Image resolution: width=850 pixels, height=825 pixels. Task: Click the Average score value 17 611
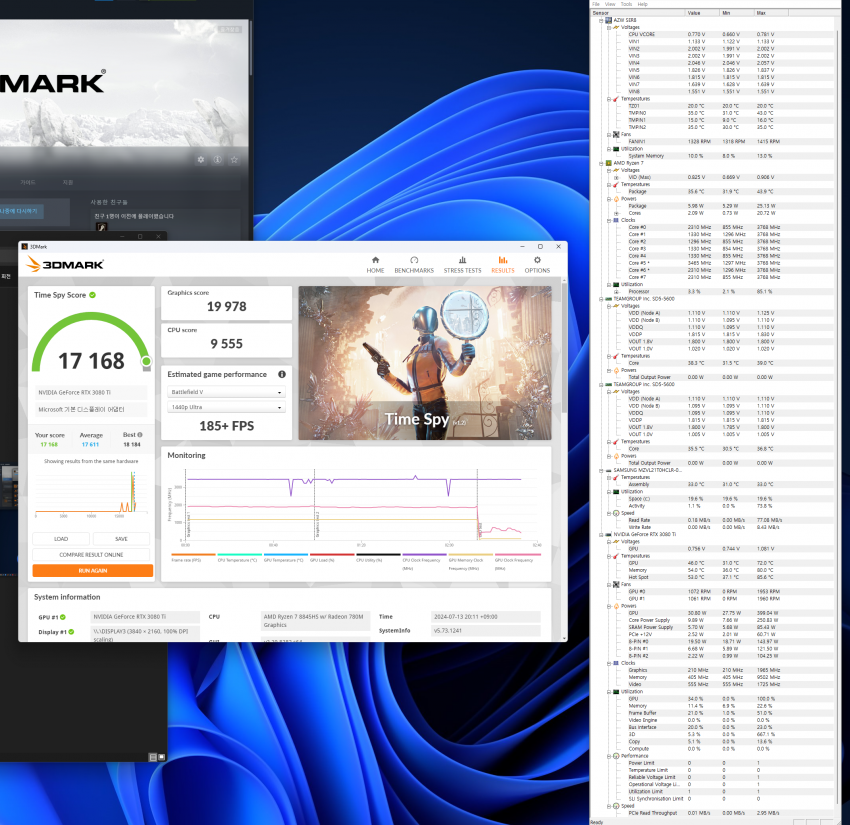point(91,444)
